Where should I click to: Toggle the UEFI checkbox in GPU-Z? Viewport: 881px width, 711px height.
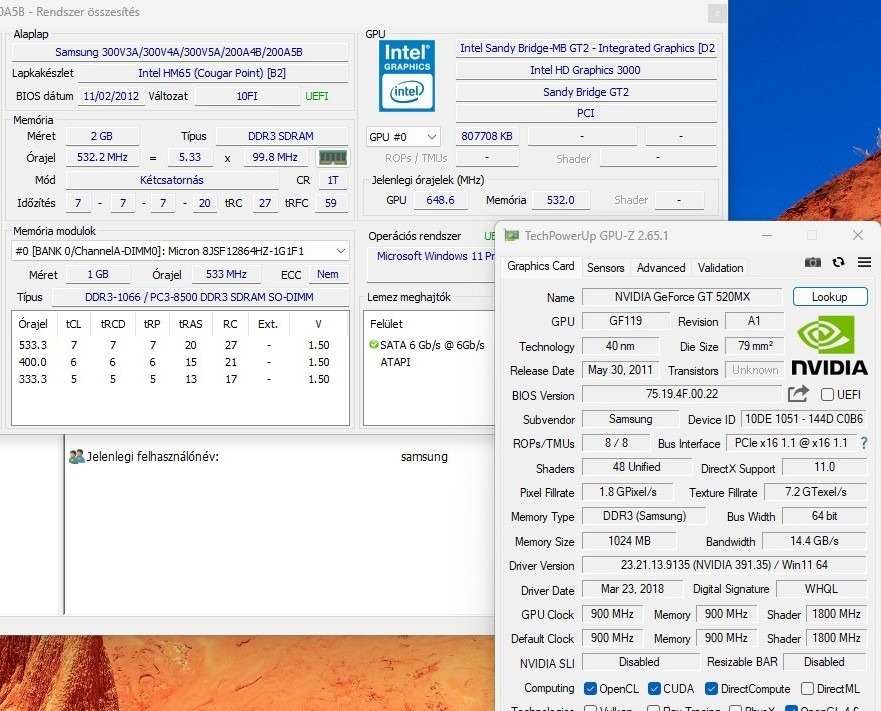(827, 395)
